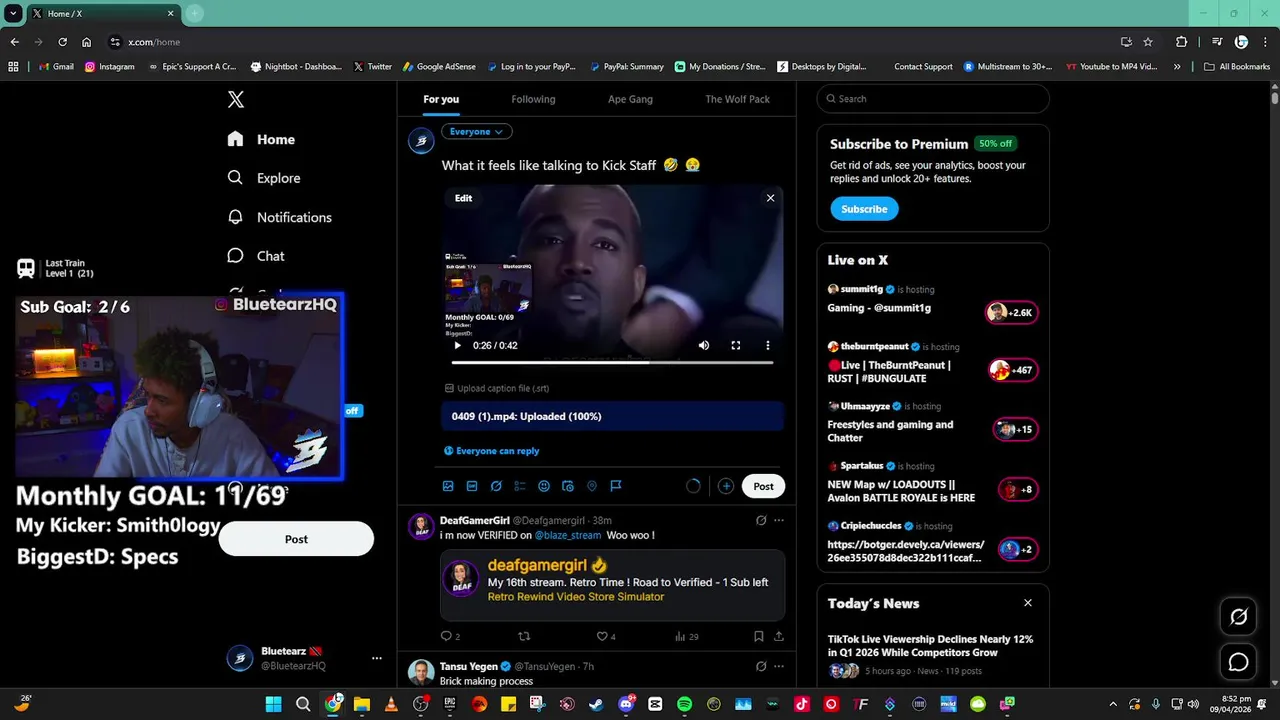The width and height of the screenshot is (1280, 720).
Task: Open Chrome extensions puzzle icon
Action: pyautogui.click(x=1181, y=42)
